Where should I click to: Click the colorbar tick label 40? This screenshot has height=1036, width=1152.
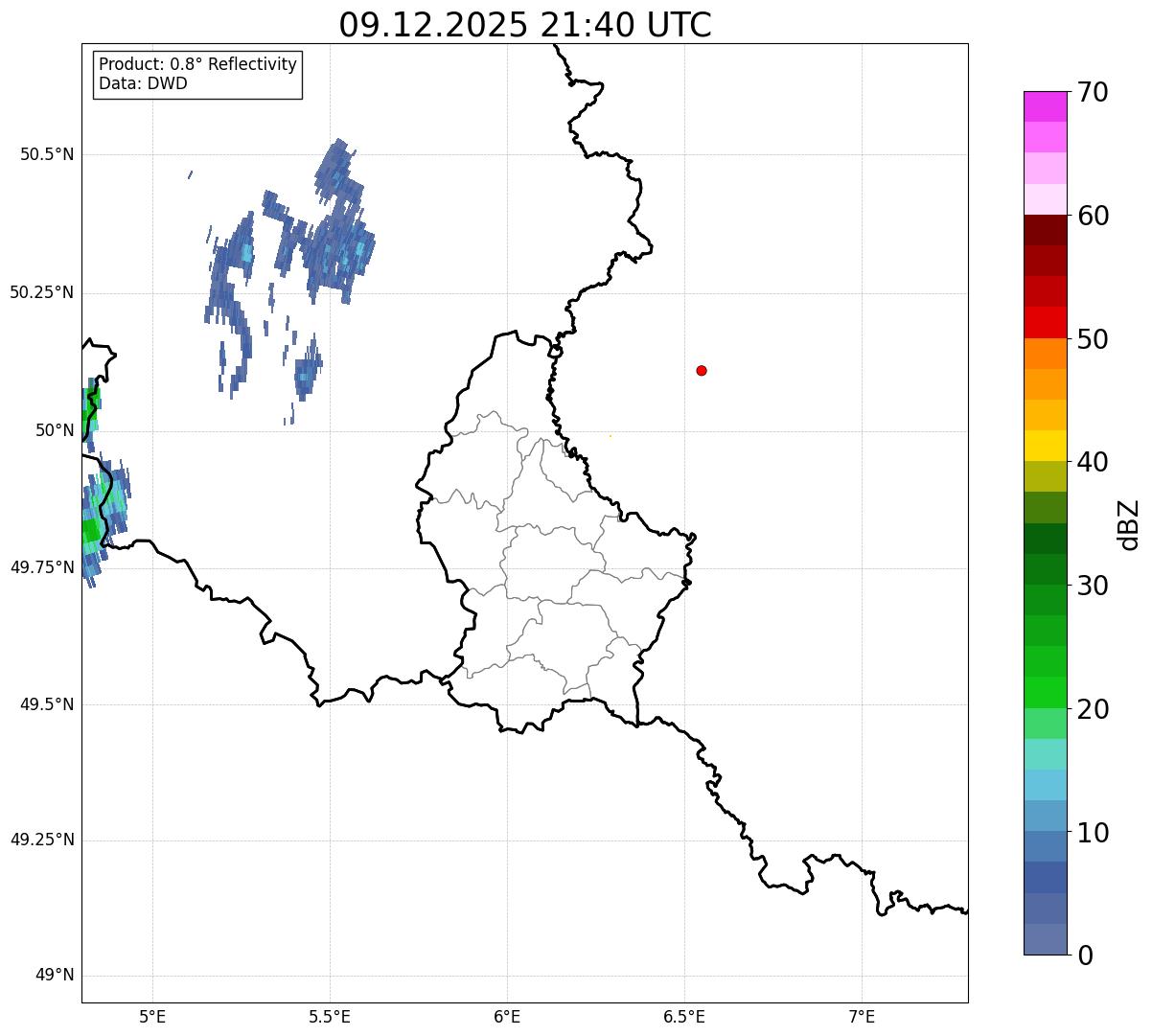(x=1093, y=463)
